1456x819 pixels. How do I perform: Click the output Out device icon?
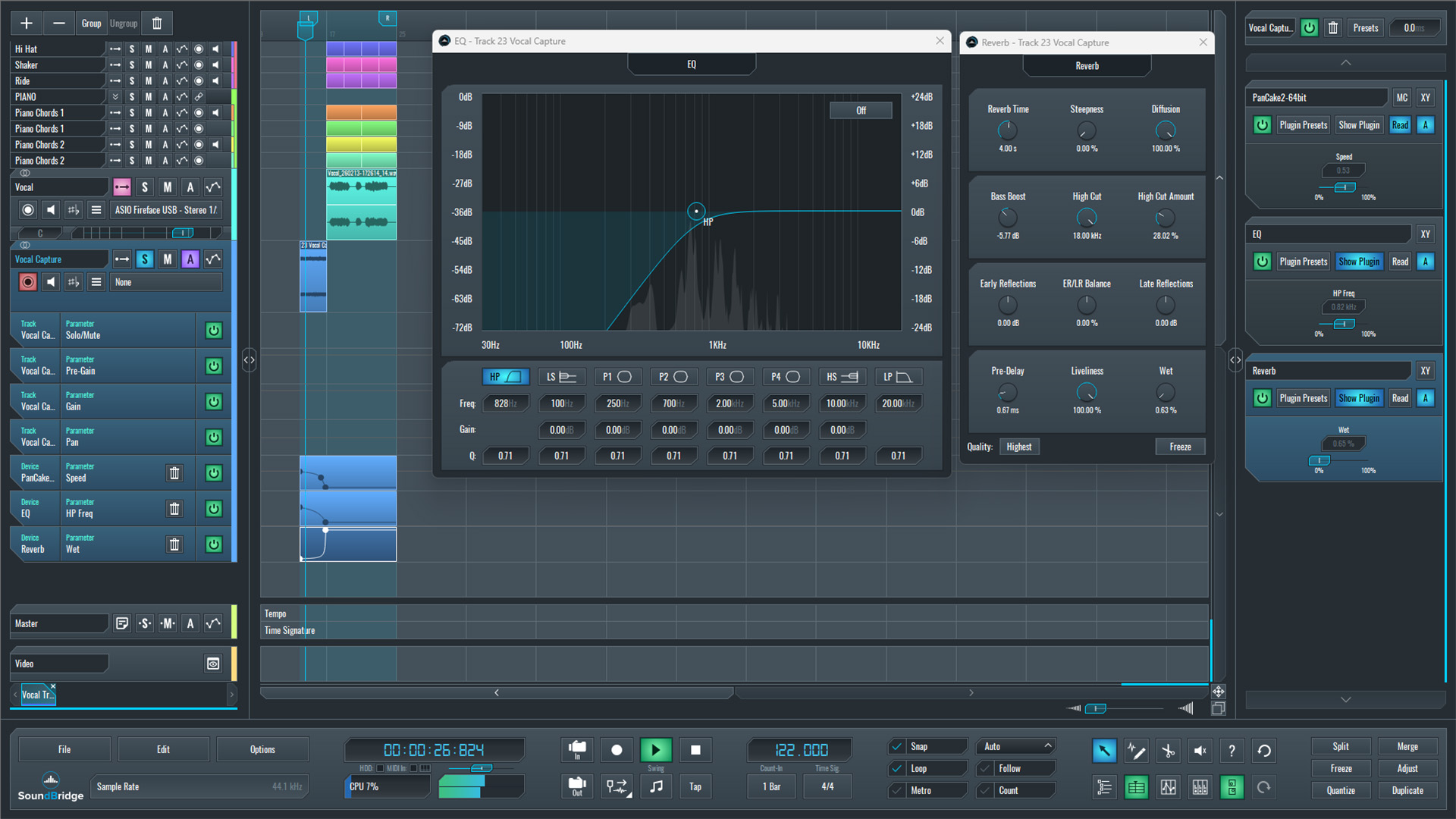pyautogui.click(x=577, y=786)
